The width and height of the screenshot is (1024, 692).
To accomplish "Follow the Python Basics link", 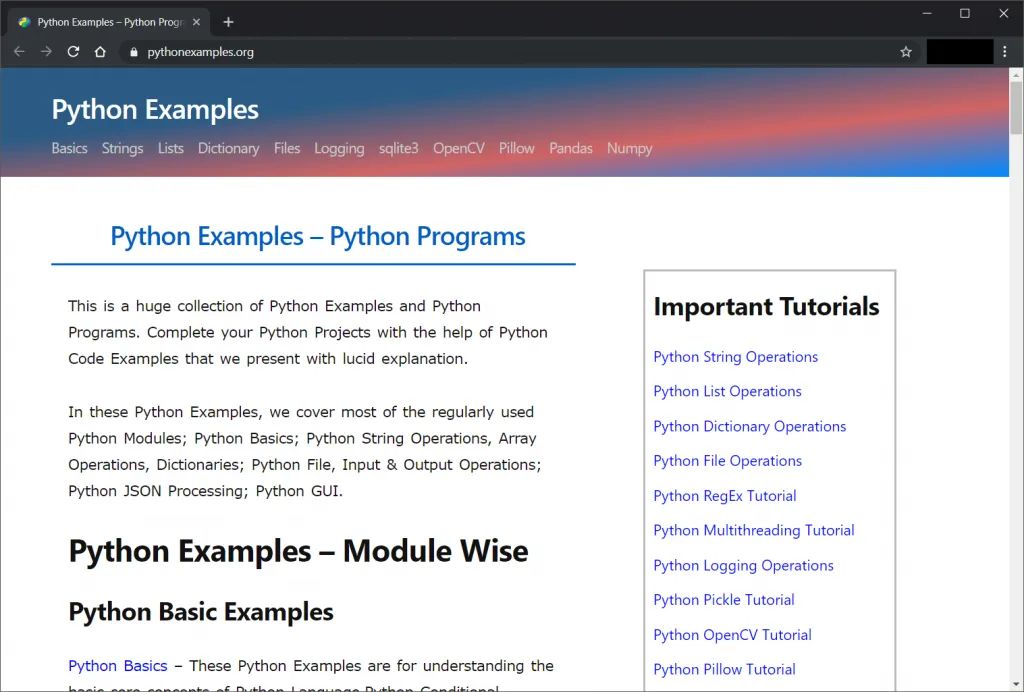I will [x=118, y=666].
